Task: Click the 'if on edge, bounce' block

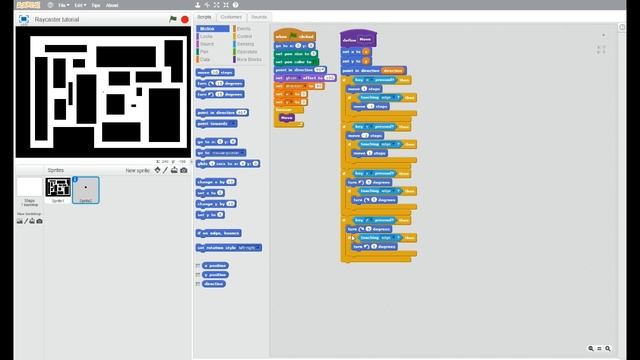Action: (x=219, y=233)
